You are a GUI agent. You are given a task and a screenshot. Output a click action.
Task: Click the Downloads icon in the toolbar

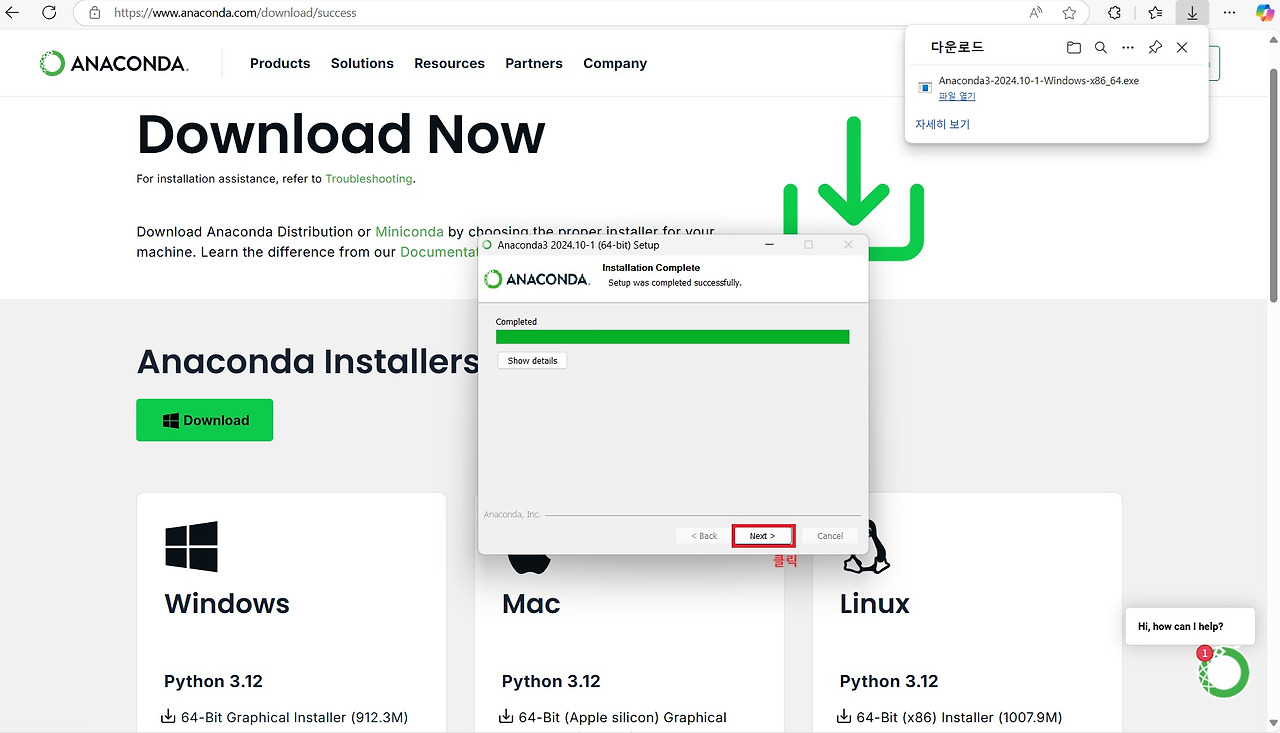(x=1191, y=12)
